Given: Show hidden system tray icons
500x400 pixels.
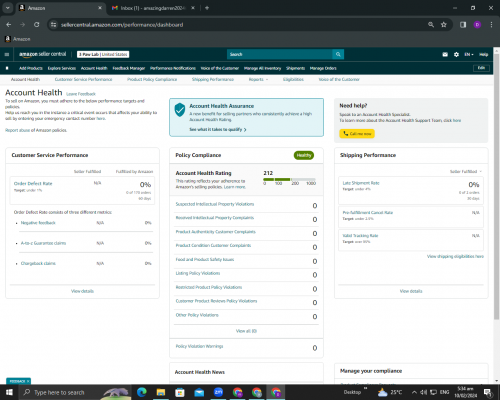Looking at the screenshot, I should [x=414, y=392].
